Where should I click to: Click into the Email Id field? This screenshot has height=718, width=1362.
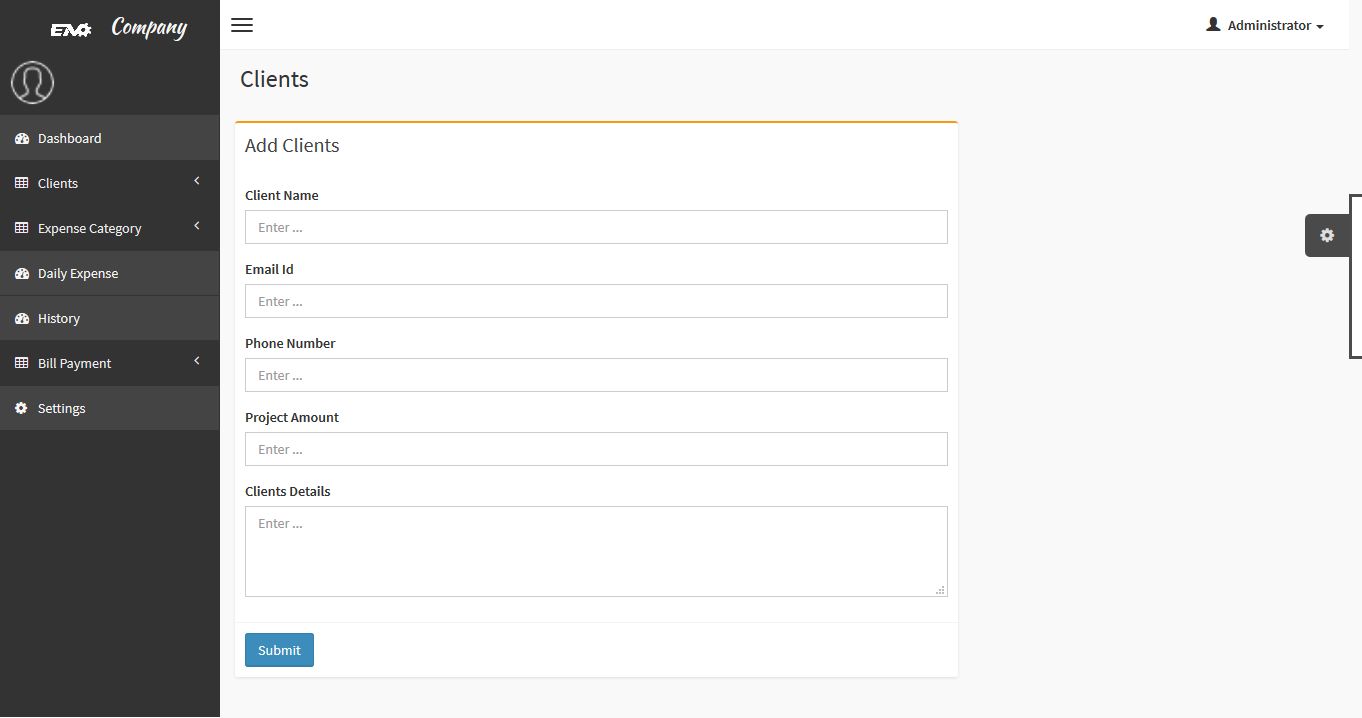tap(596, 301)
